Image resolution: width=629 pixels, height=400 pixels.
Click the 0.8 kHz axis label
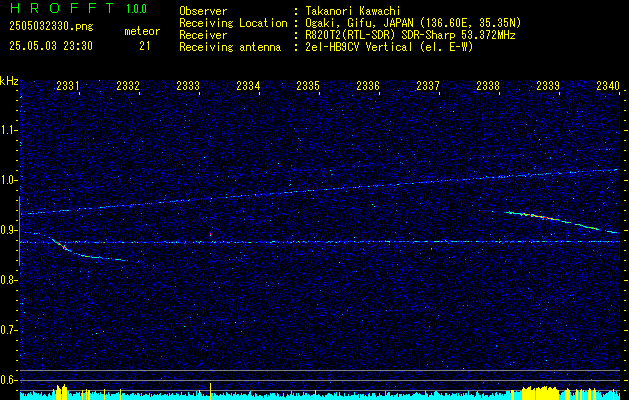tap(9, 280)
